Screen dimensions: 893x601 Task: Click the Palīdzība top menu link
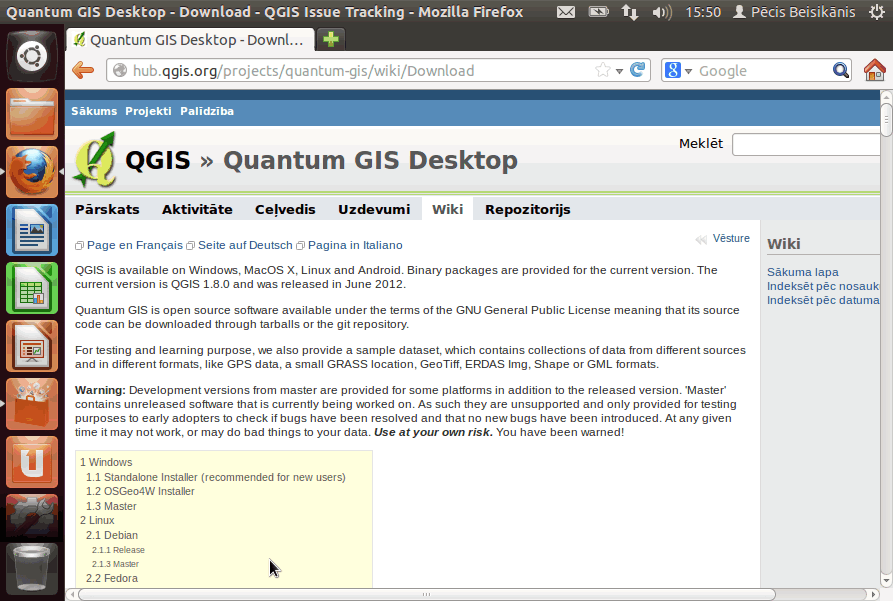click(207, 111)
